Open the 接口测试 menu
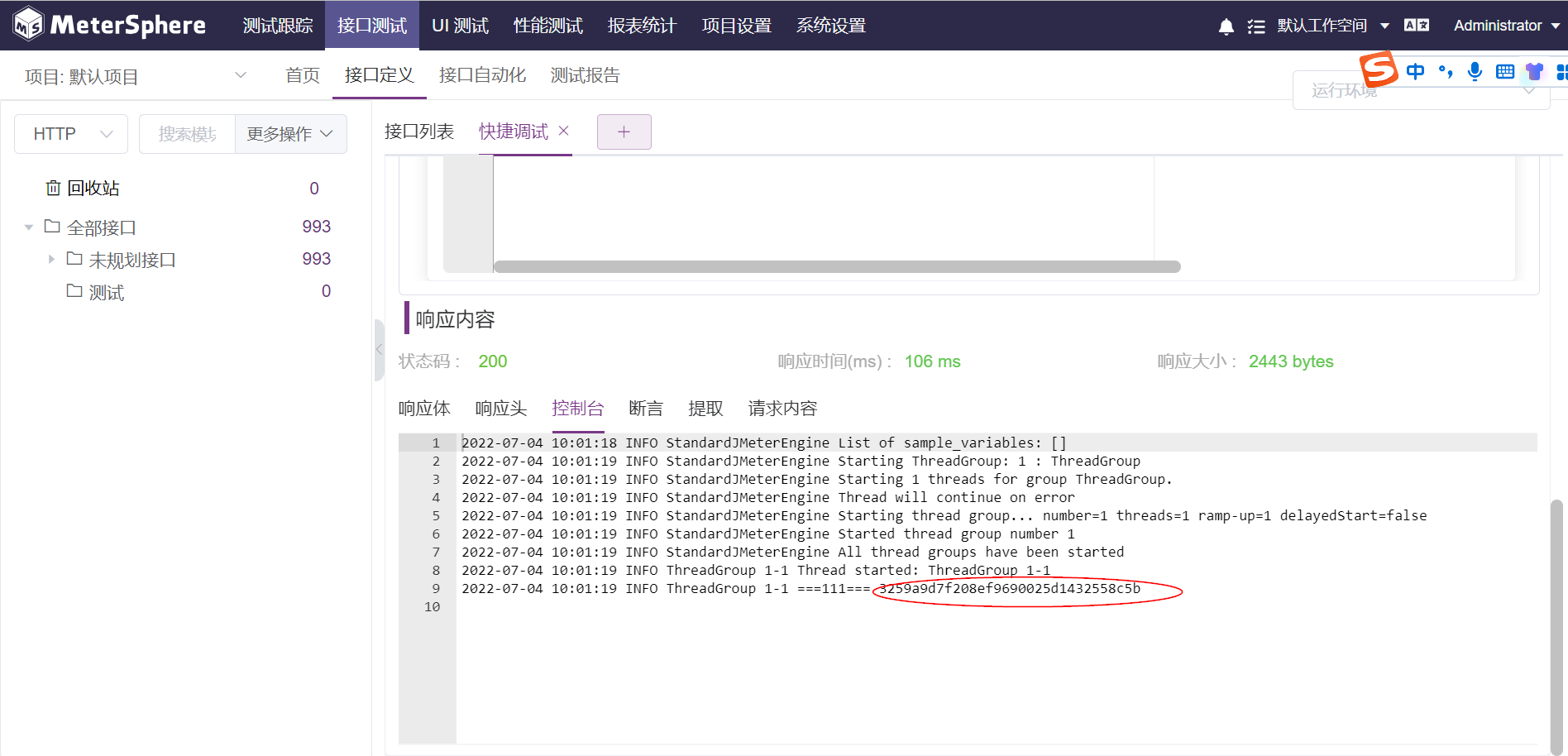1568x756 pixels. click(372, 26)
